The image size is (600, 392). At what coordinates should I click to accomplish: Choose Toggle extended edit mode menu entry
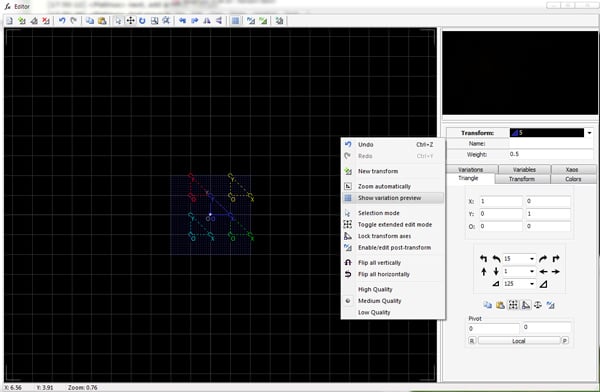[393, 224]
